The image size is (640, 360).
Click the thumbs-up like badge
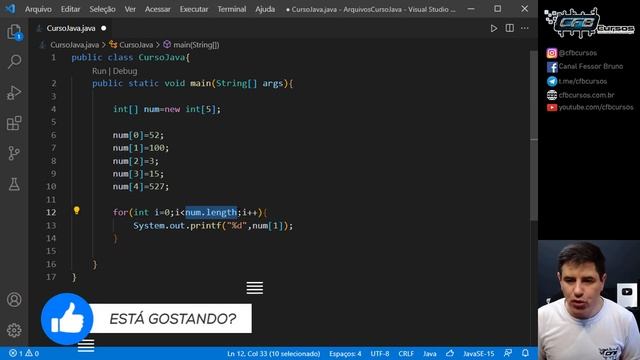[x=67, y=319]
